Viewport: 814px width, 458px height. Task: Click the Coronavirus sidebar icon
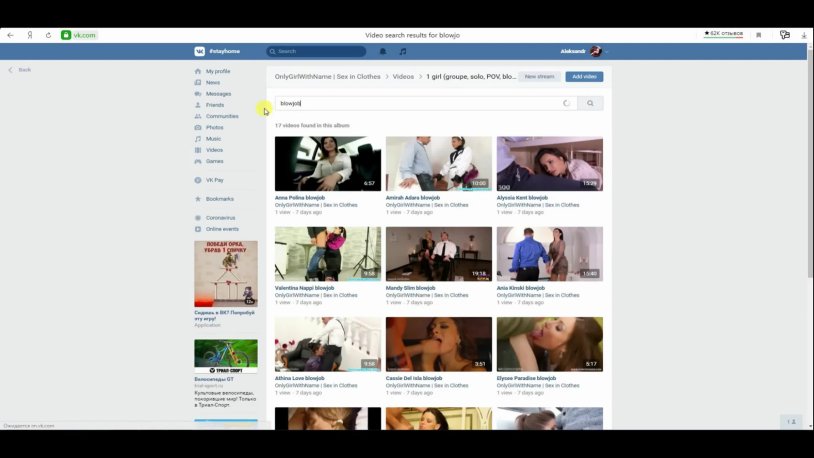click(x=198, y=218)
